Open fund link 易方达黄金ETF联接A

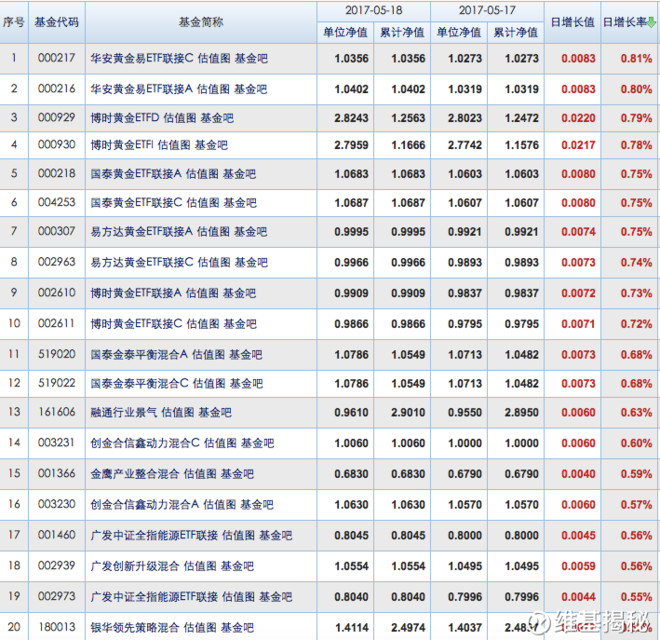point(141,231)
